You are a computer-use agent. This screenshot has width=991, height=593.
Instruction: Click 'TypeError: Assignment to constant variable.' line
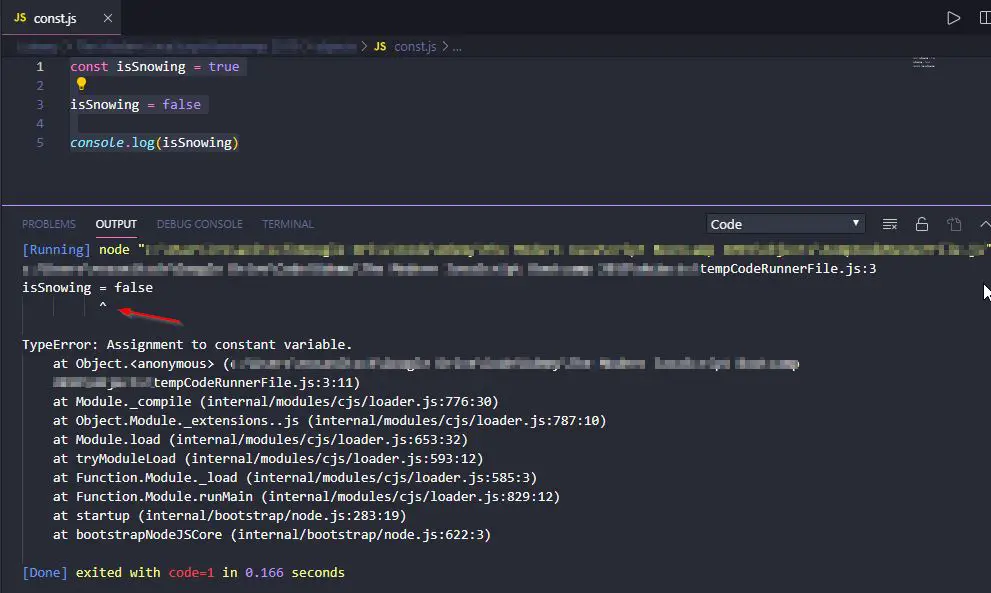pyautogui.click(x=187, y=345)
